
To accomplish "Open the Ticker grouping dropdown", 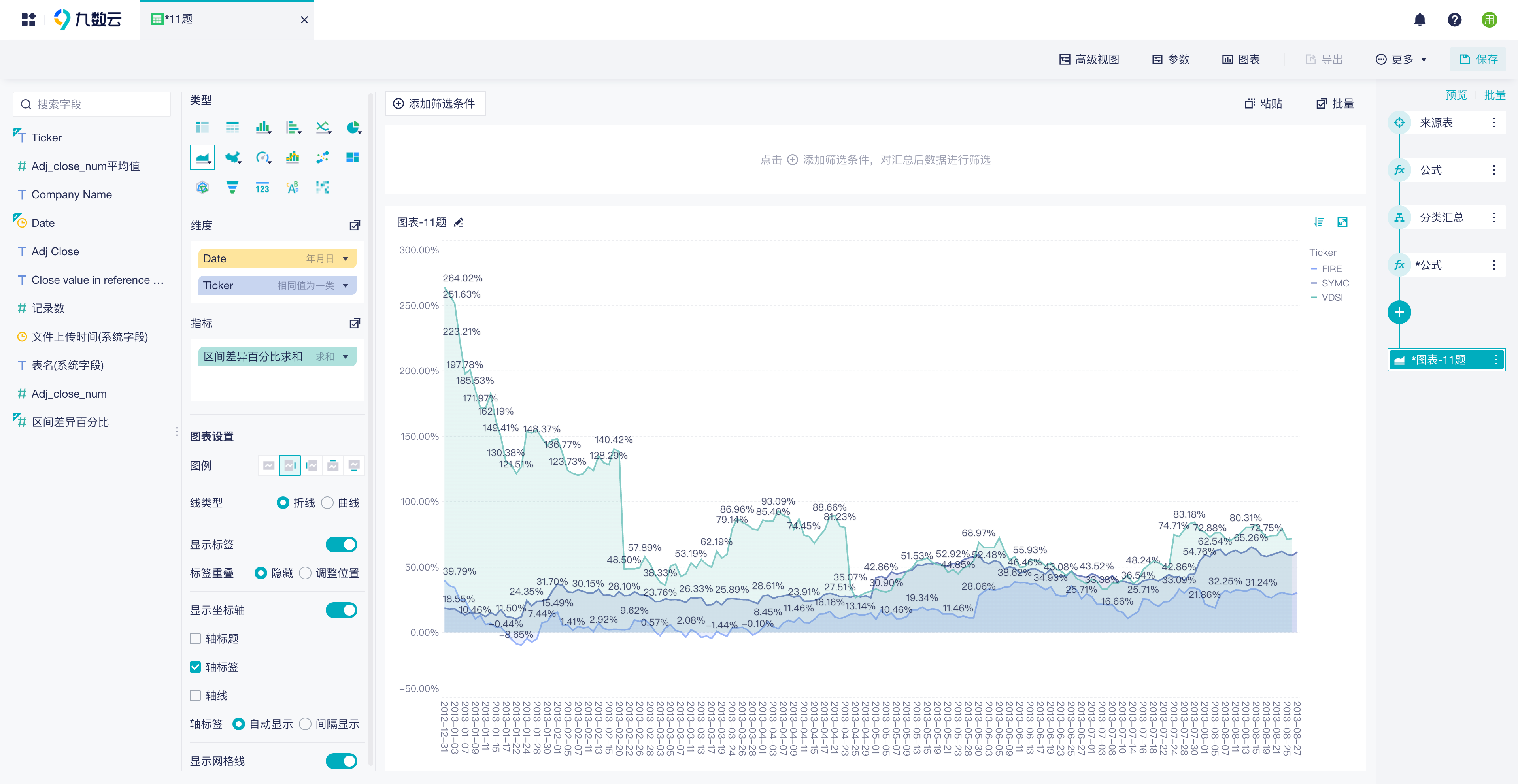I will click(346, 286).
